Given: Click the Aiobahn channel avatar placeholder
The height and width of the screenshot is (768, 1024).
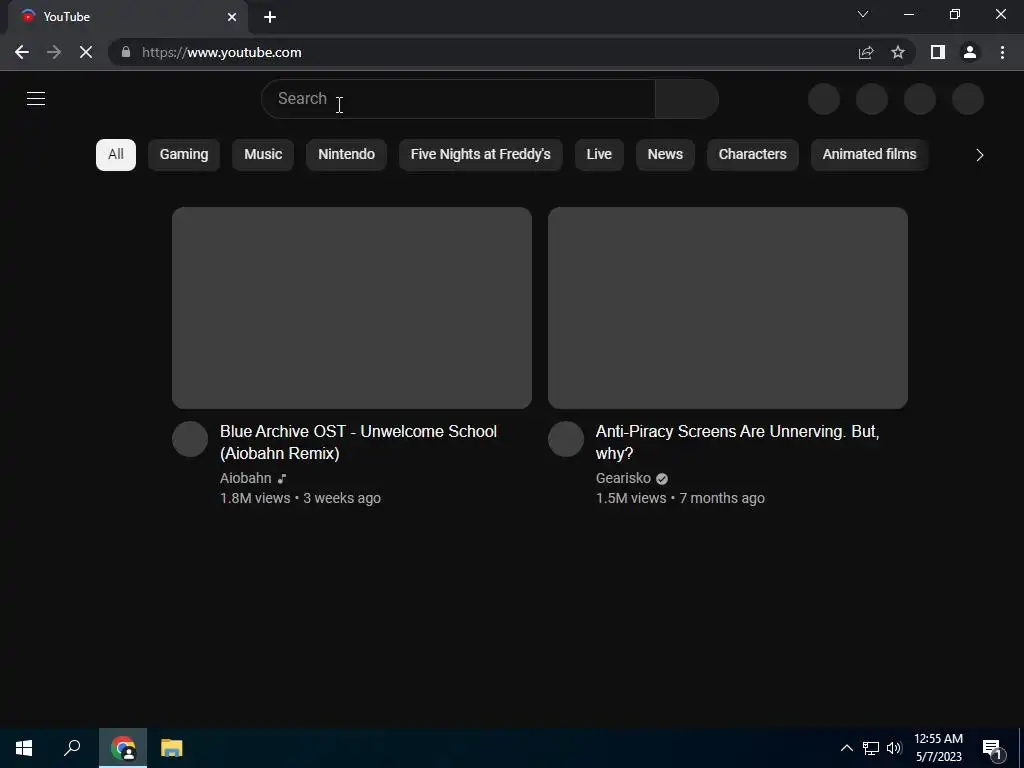Looking at the screenshot, I should (190, 439).
